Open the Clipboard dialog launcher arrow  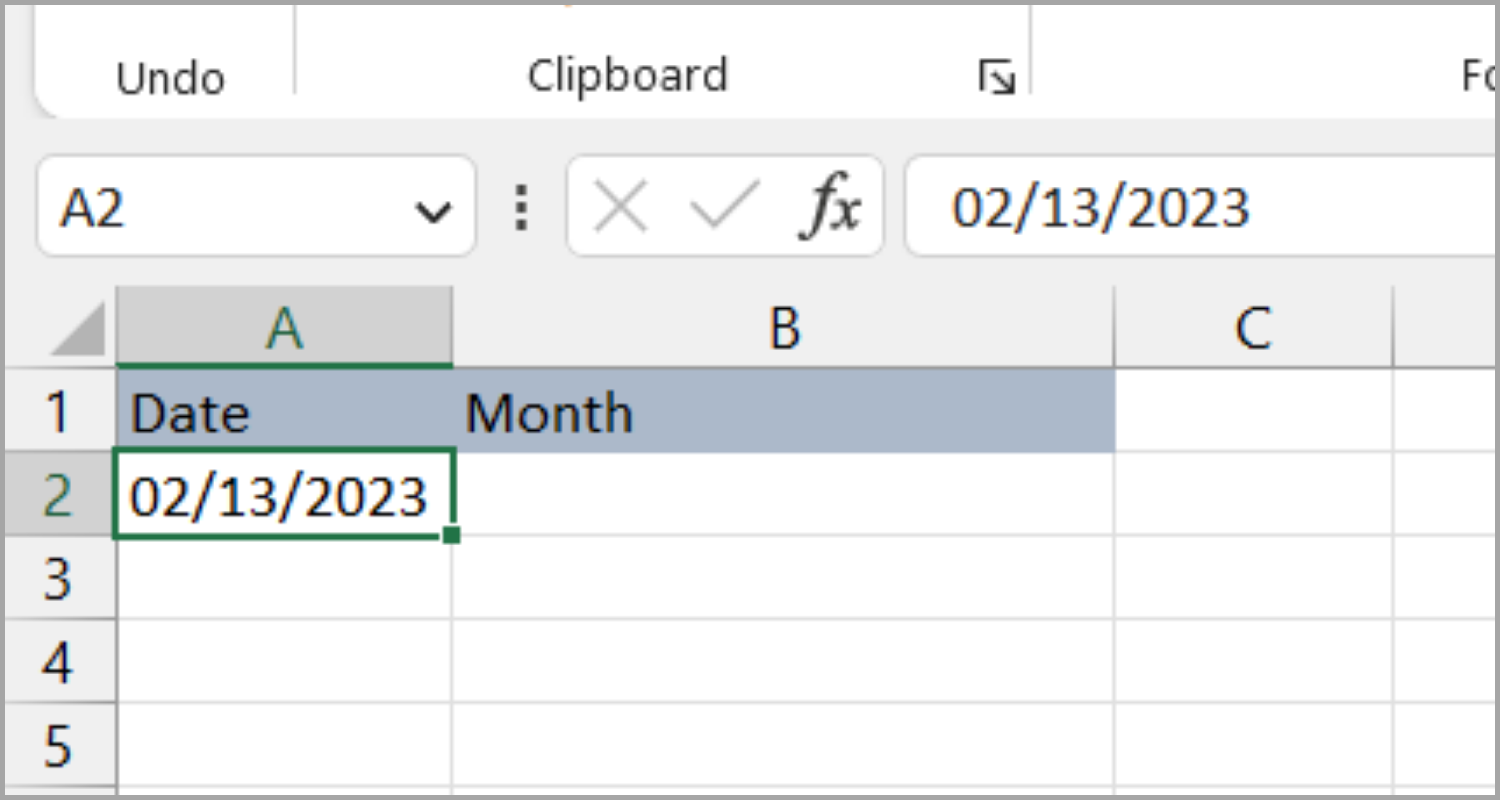click(997, 78)
